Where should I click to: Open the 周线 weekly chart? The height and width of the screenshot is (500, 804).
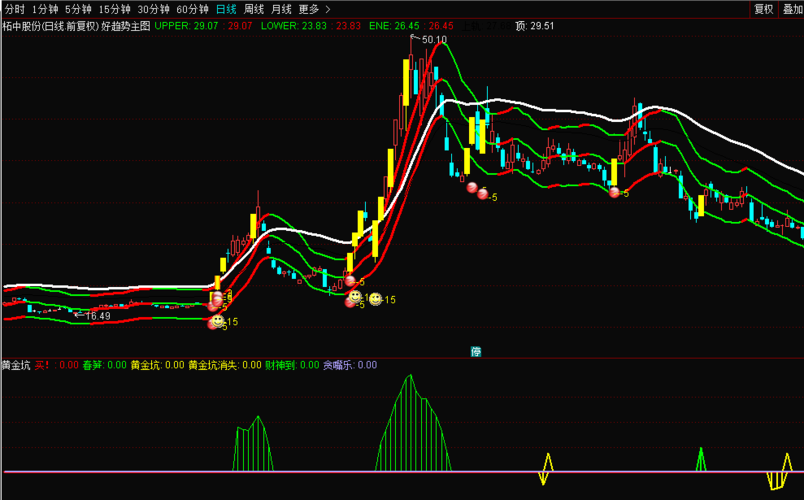pyautogui.click(x=254, y=9)
